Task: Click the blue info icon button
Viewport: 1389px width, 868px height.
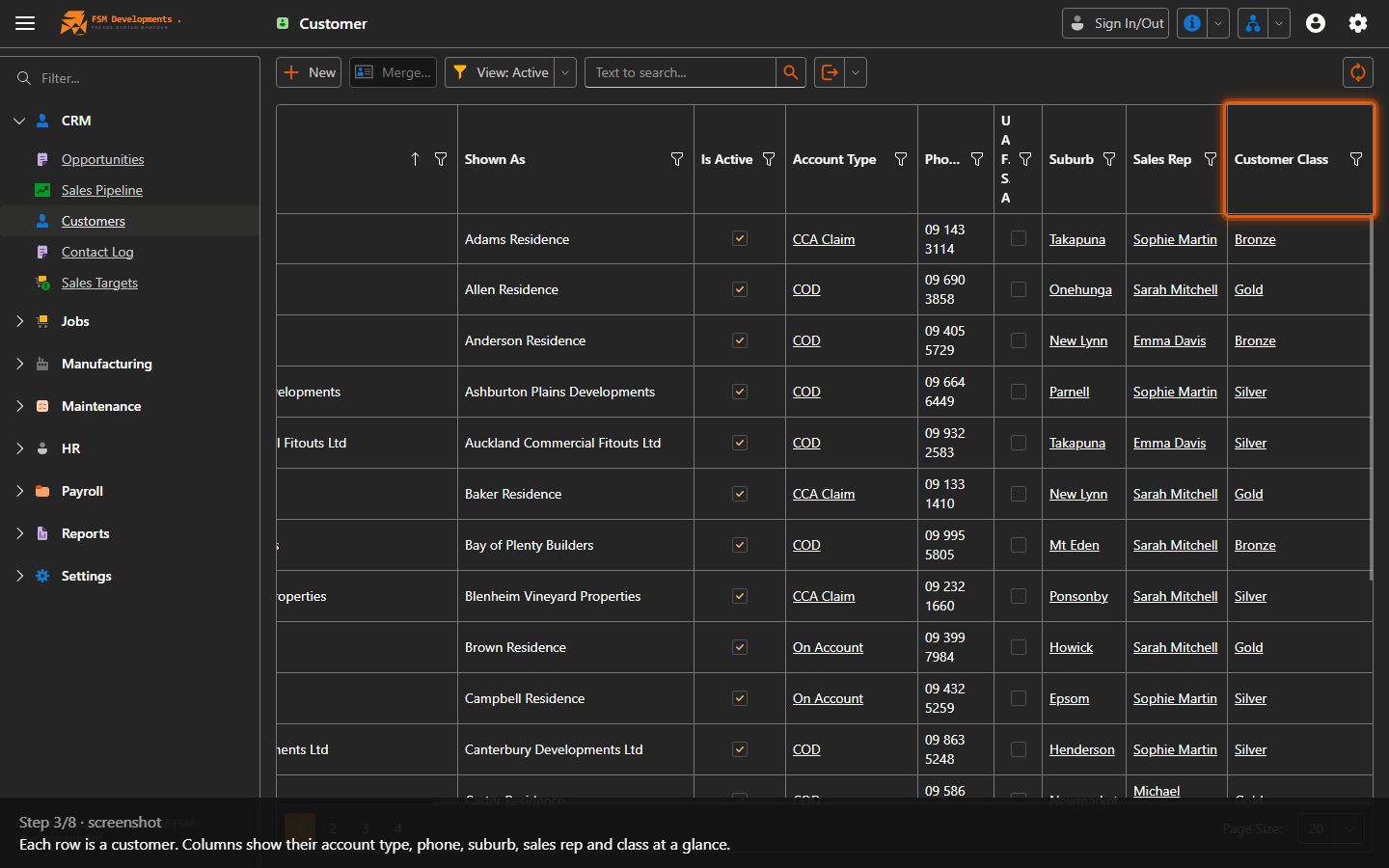Action: pyautogui.click(x=1193, y=23)
